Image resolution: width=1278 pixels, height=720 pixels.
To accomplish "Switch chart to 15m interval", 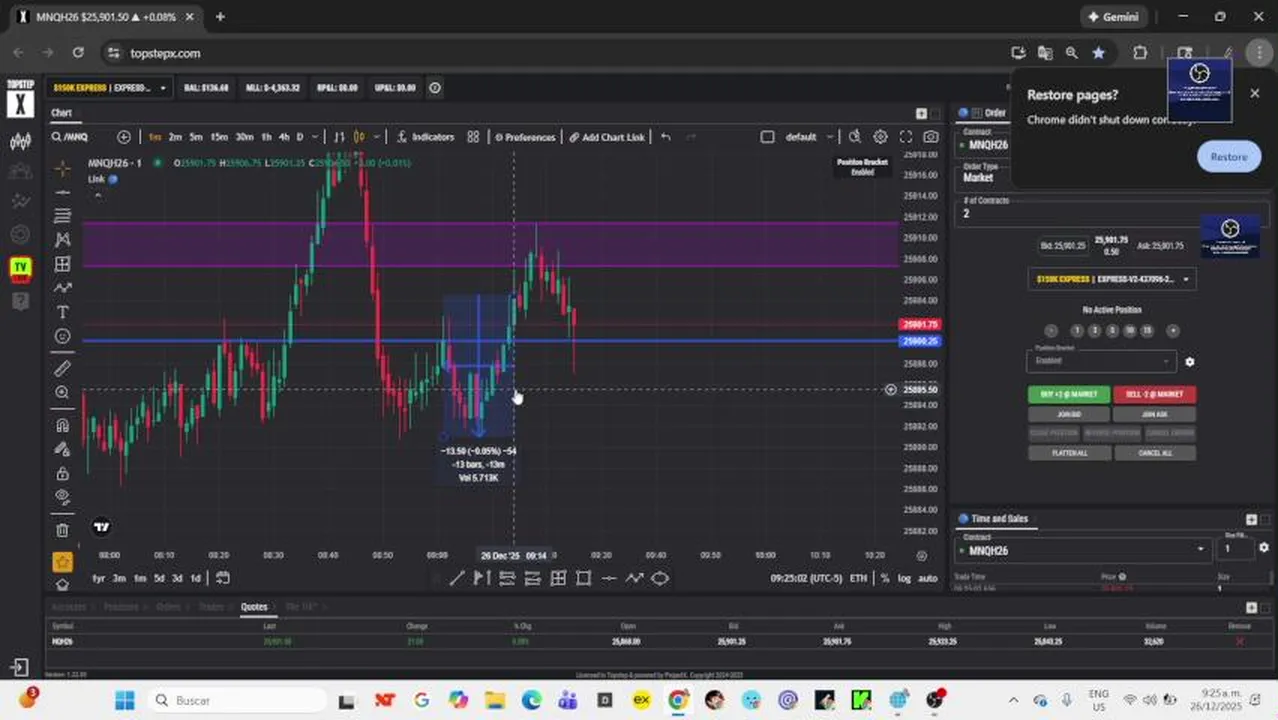I will coord(219,137).
